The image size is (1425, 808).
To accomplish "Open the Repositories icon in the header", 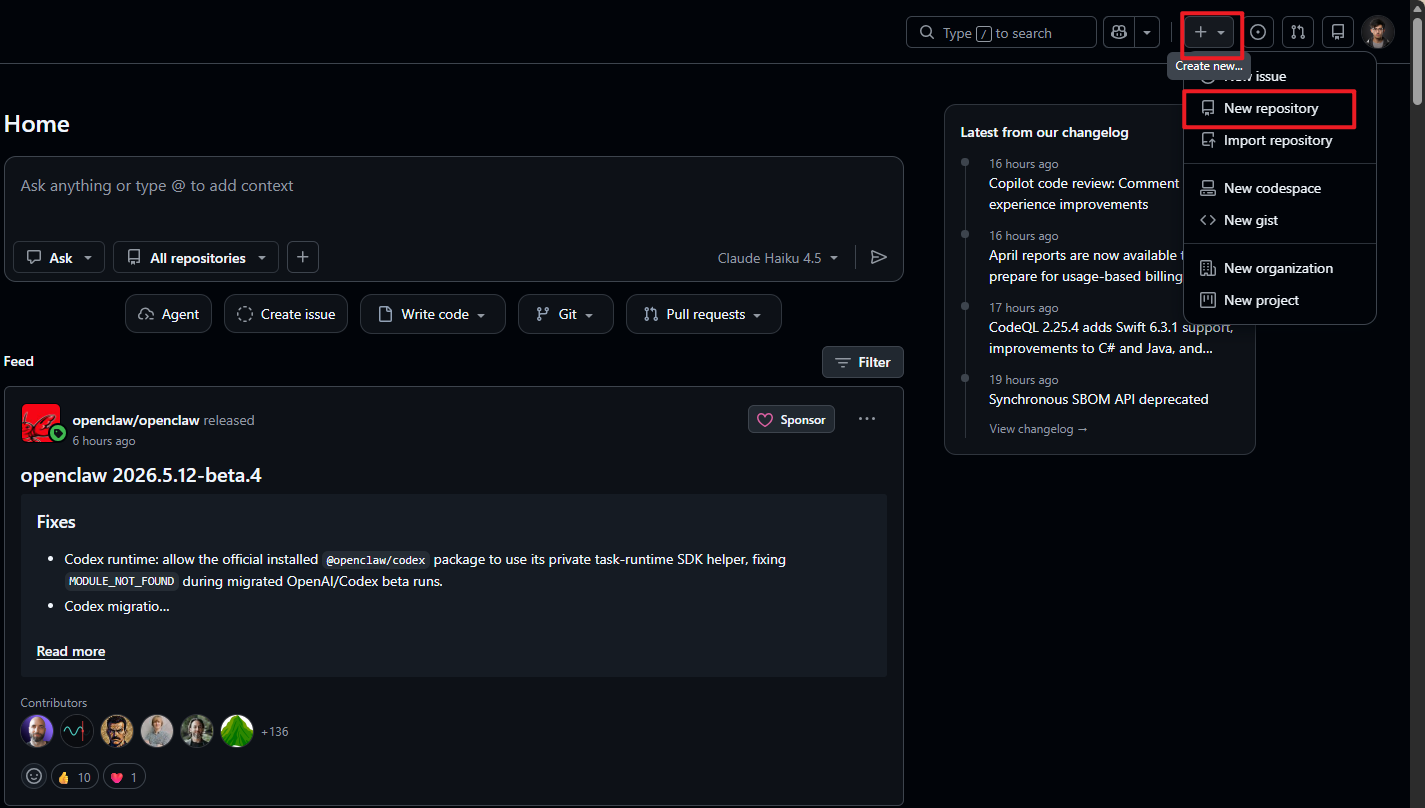I will tap(1338, 33).
